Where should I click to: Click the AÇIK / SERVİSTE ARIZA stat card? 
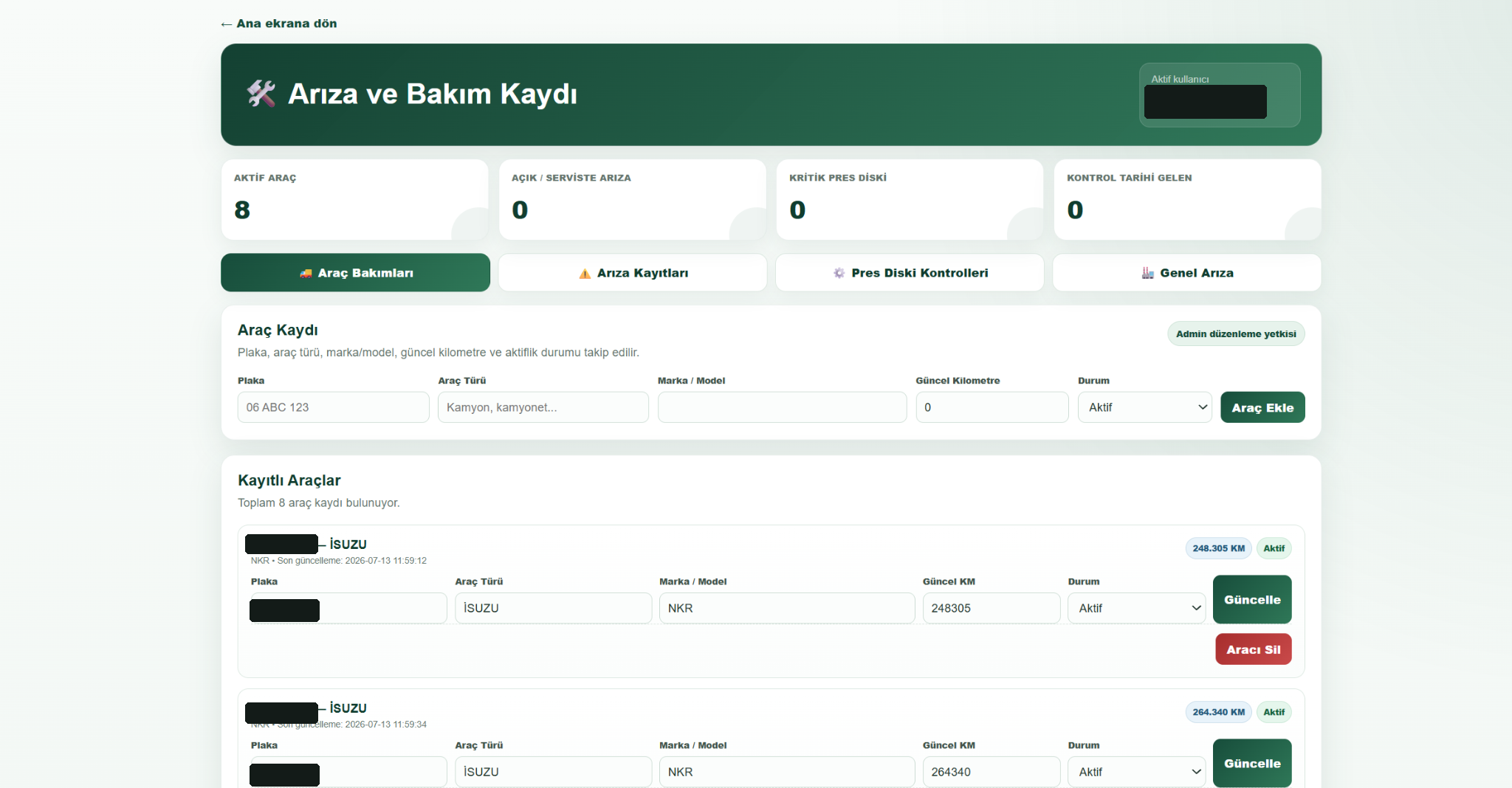click(x=633, y=200)
